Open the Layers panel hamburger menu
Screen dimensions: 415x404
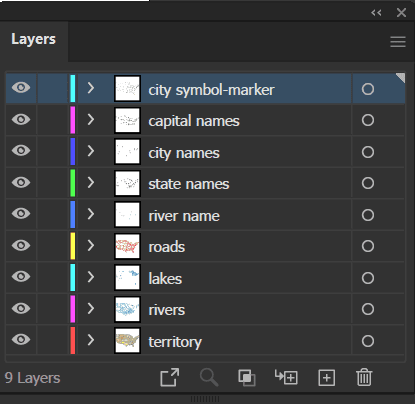click(398, 42)
